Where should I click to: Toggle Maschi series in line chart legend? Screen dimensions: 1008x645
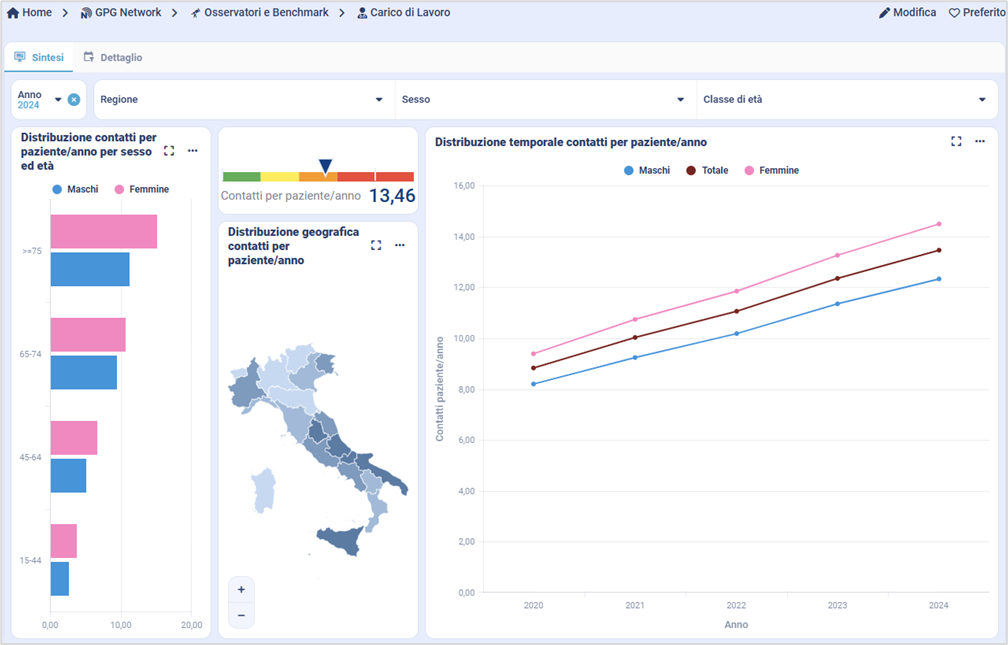(x=647, y=171)
